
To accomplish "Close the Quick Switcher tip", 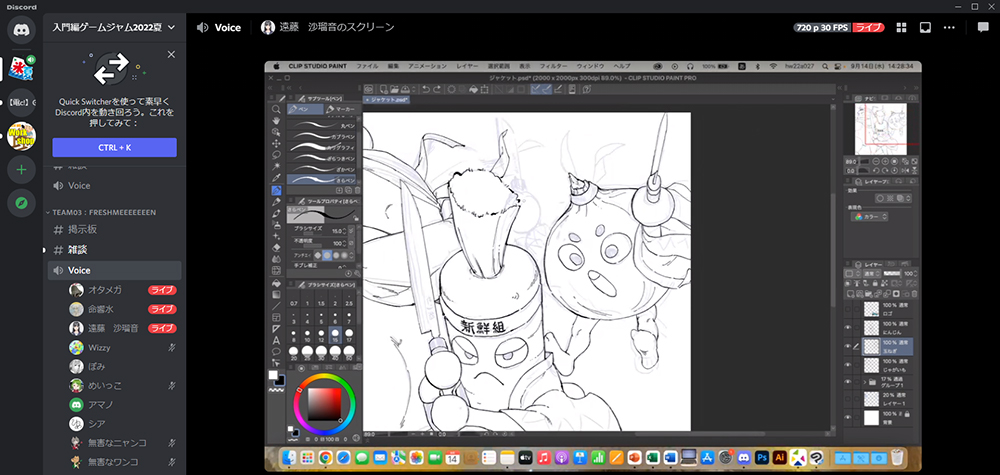I will point(171,55).
